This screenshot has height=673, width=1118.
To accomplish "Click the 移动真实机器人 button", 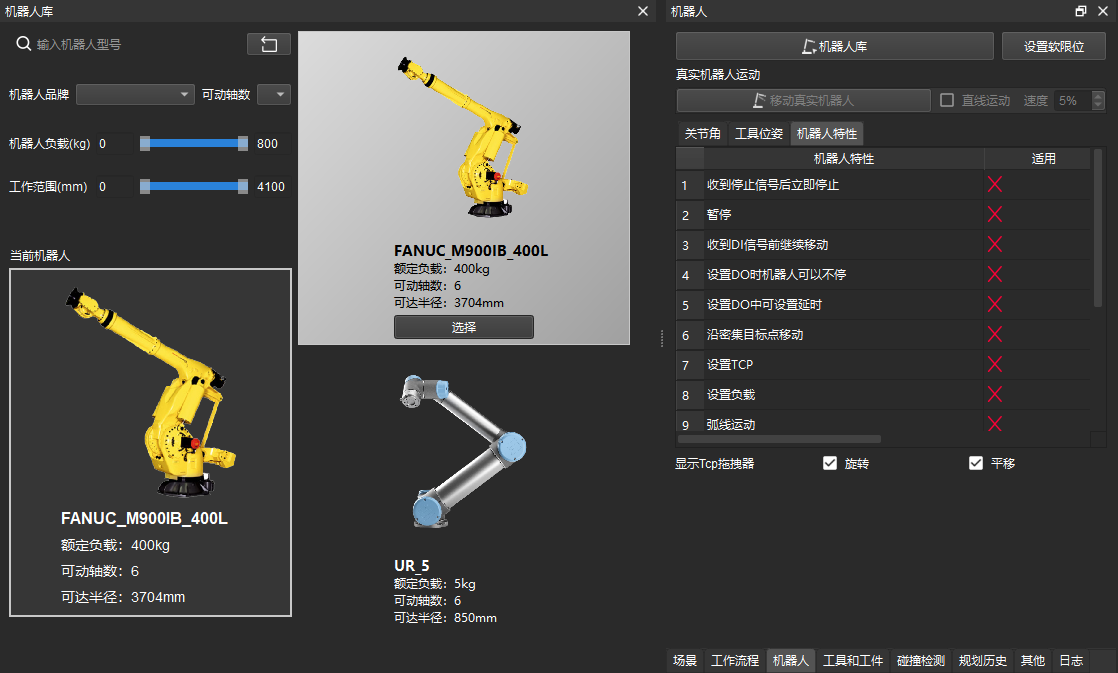I will [x=804, y=101].
